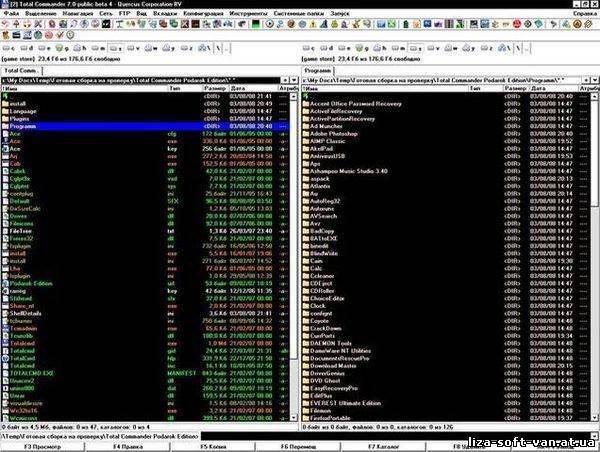The width and height of the screenshot is (600, 452).
Task: Open right panel favorites asterisk button
Action: pos(586,80)
